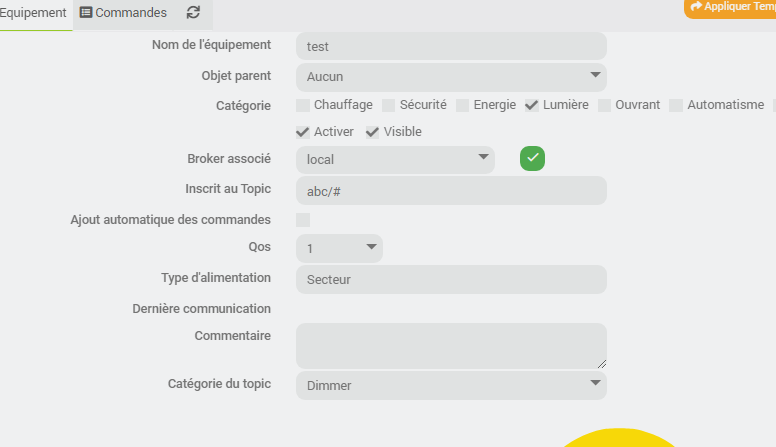The width and height of the screenshot is (776, 447).
Task: Toggle the Visible checkbox
Action: coord(373,132)
